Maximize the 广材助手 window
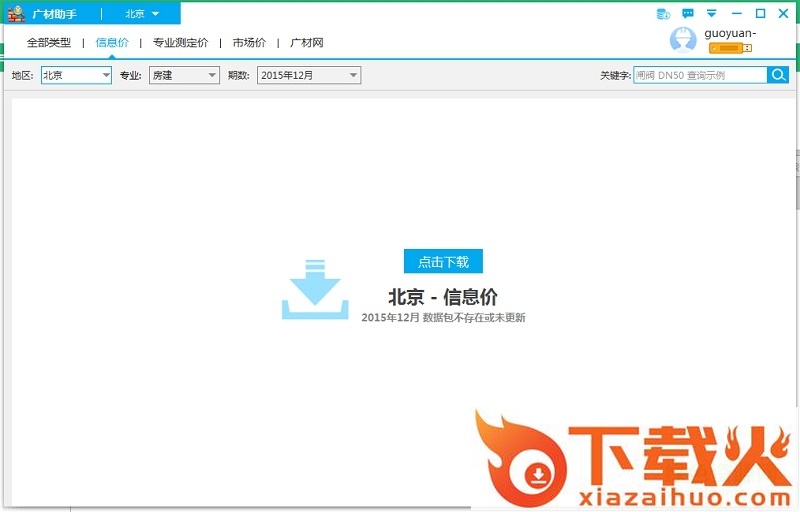The height and width of the screenshot is (512, 800). (760, 13)
